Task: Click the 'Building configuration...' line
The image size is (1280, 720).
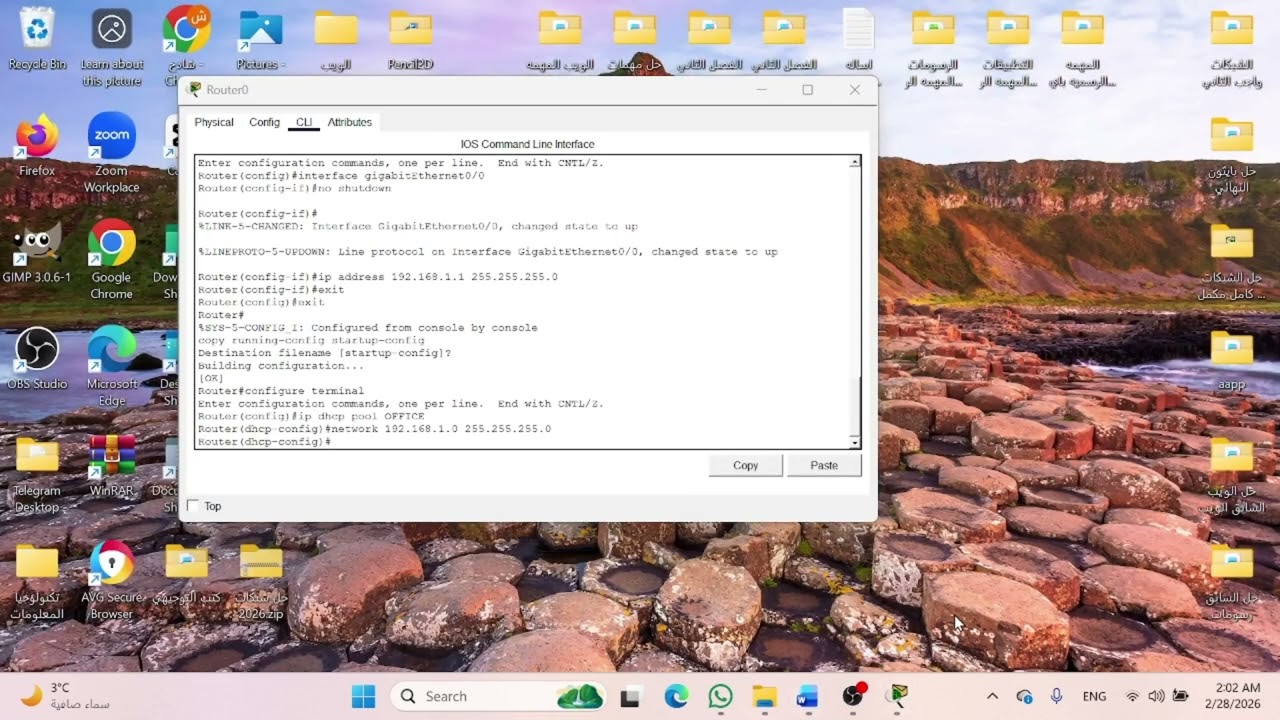Action: coord(280,366)
